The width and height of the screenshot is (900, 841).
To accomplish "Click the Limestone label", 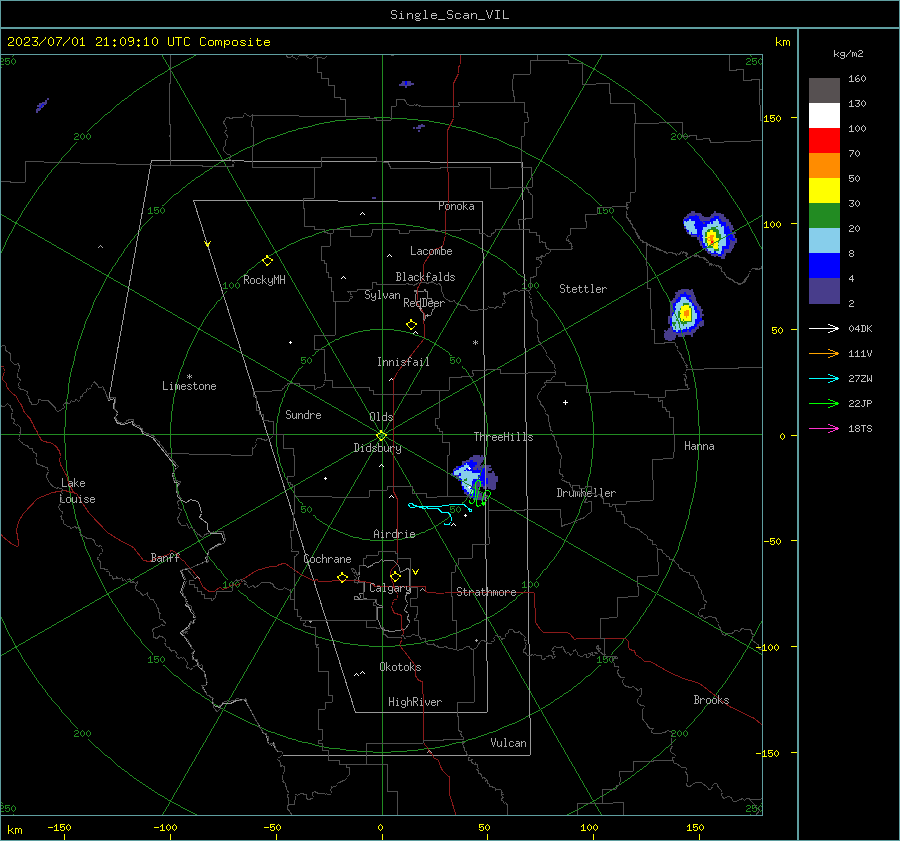I will 189,386.
